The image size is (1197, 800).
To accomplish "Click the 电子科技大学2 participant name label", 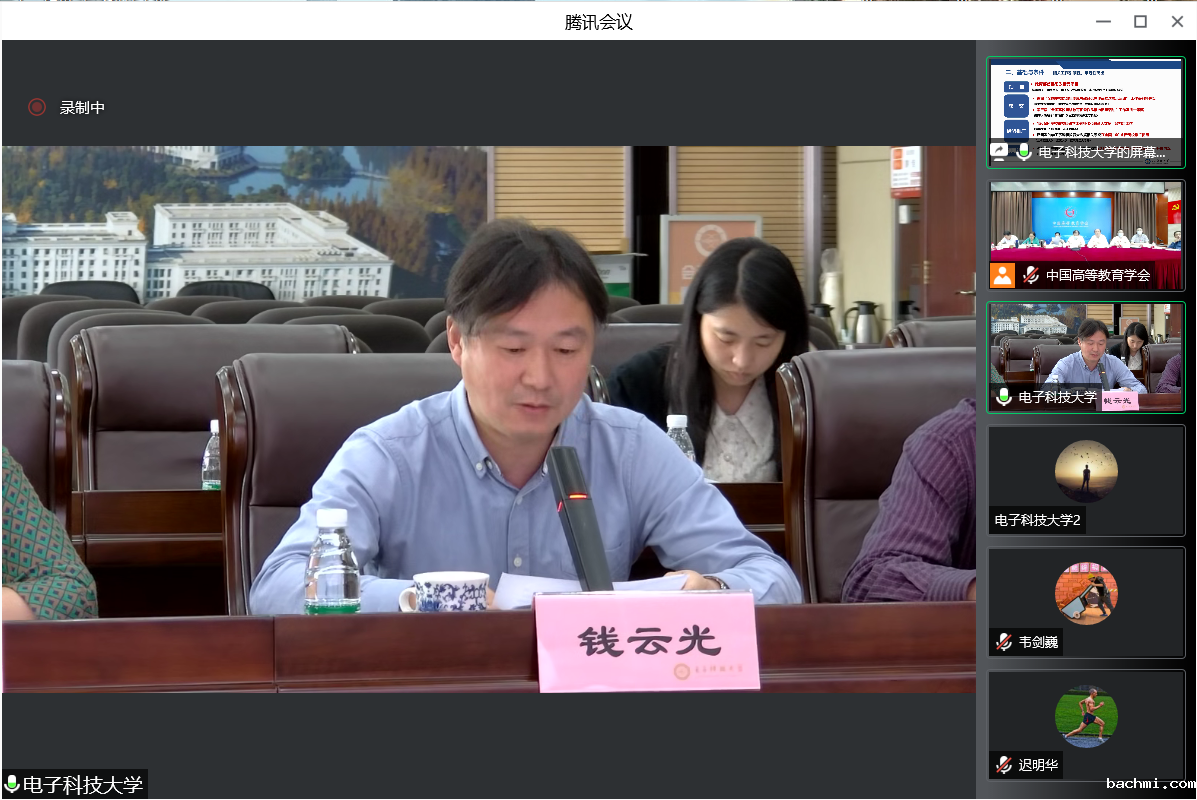I will [x=1037, y=520].
